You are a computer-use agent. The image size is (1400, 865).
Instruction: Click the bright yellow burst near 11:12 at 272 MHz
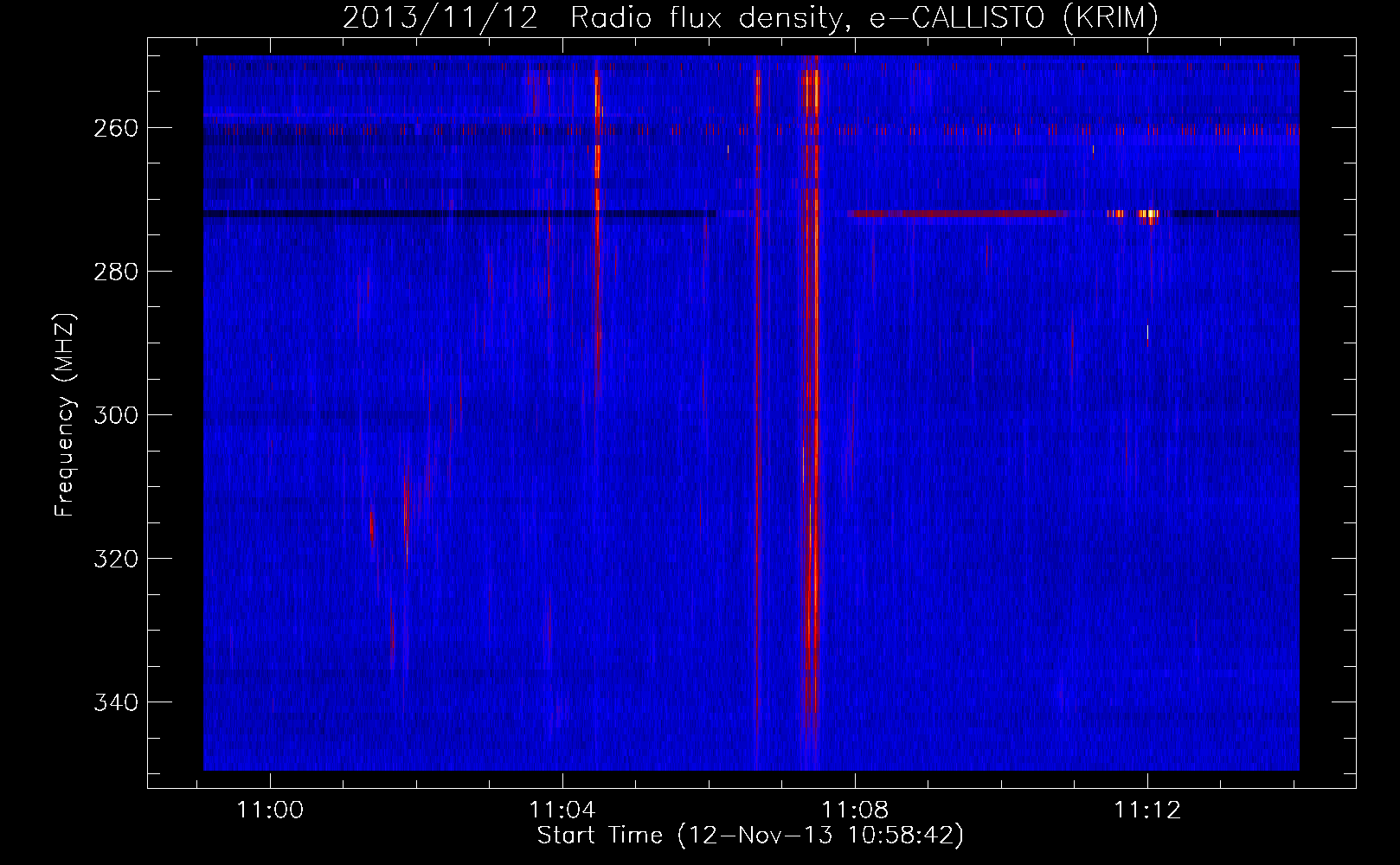click(x=1148, y=215)
